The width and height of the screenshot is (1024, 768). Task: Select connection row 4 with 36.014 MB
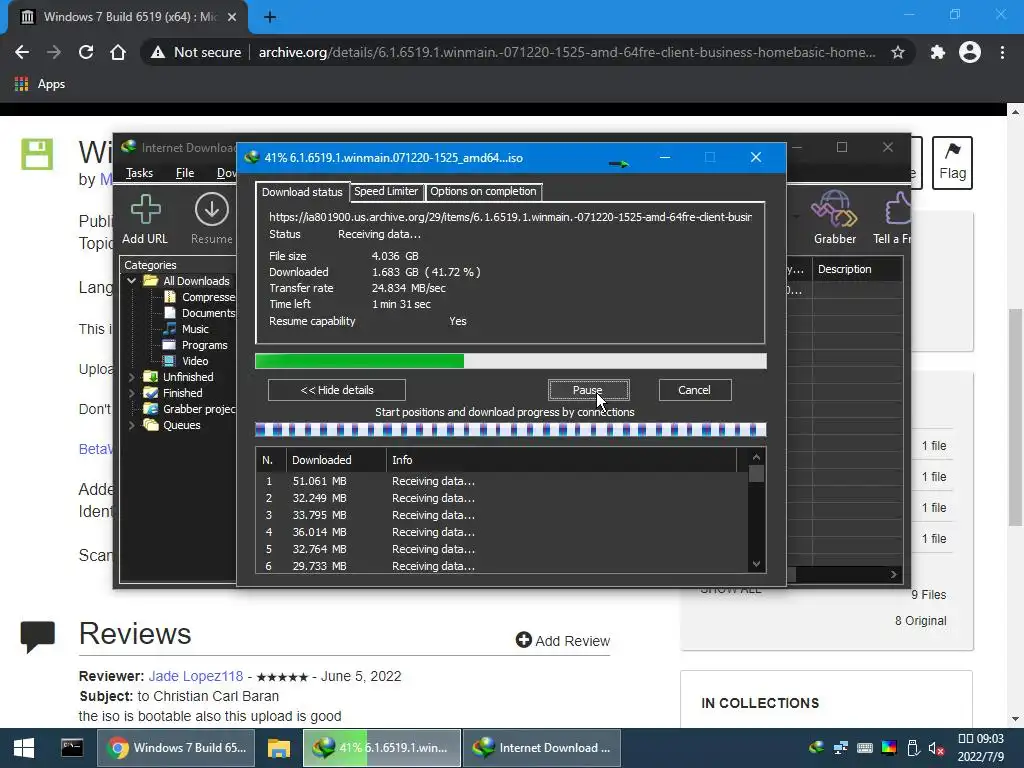click(502, 532)
